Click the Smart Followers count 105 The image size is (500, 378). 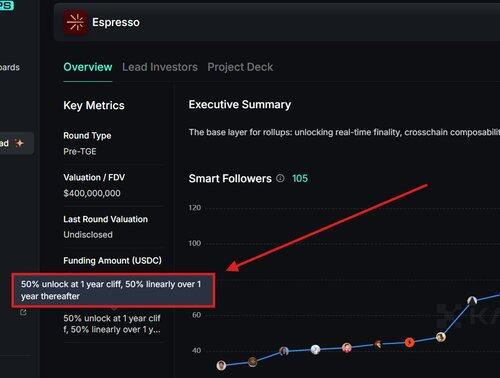[x=300, y=178]
